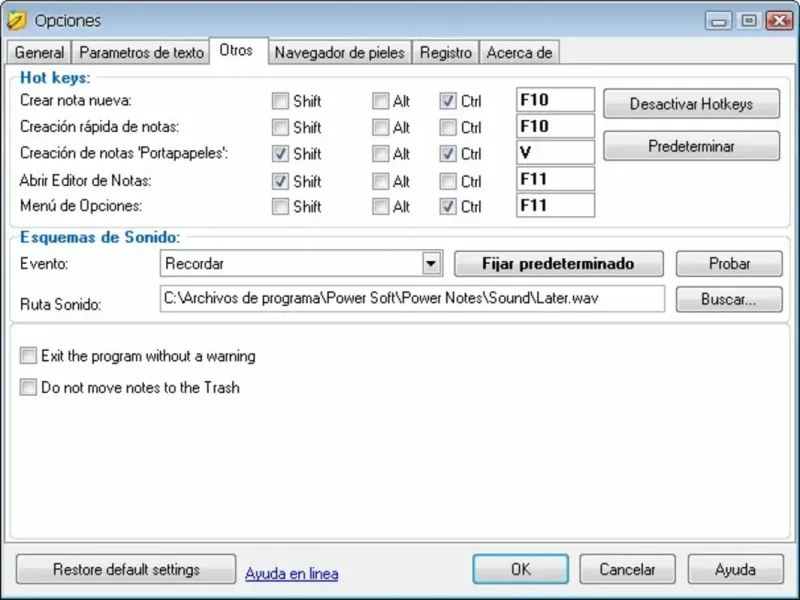Click the Power Notes title bar icon
Viewport: 800px width, 600px height.
[17, 20]
